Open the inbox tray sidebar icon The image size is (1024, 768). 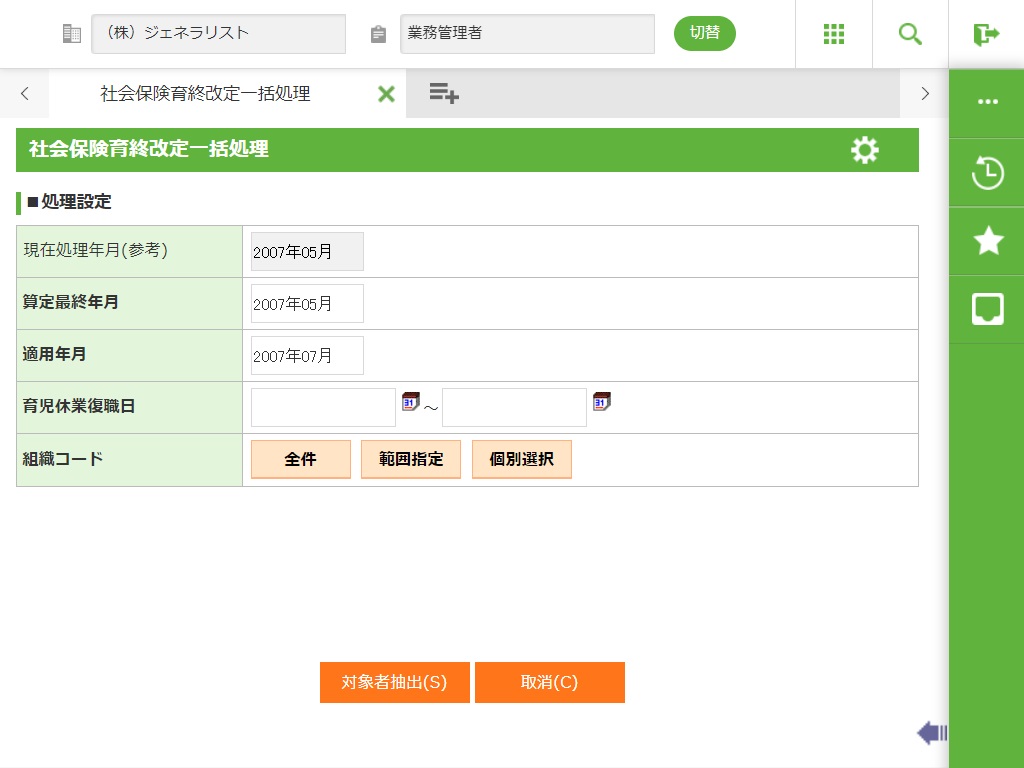pyautogui.click(x=987, y=309)
